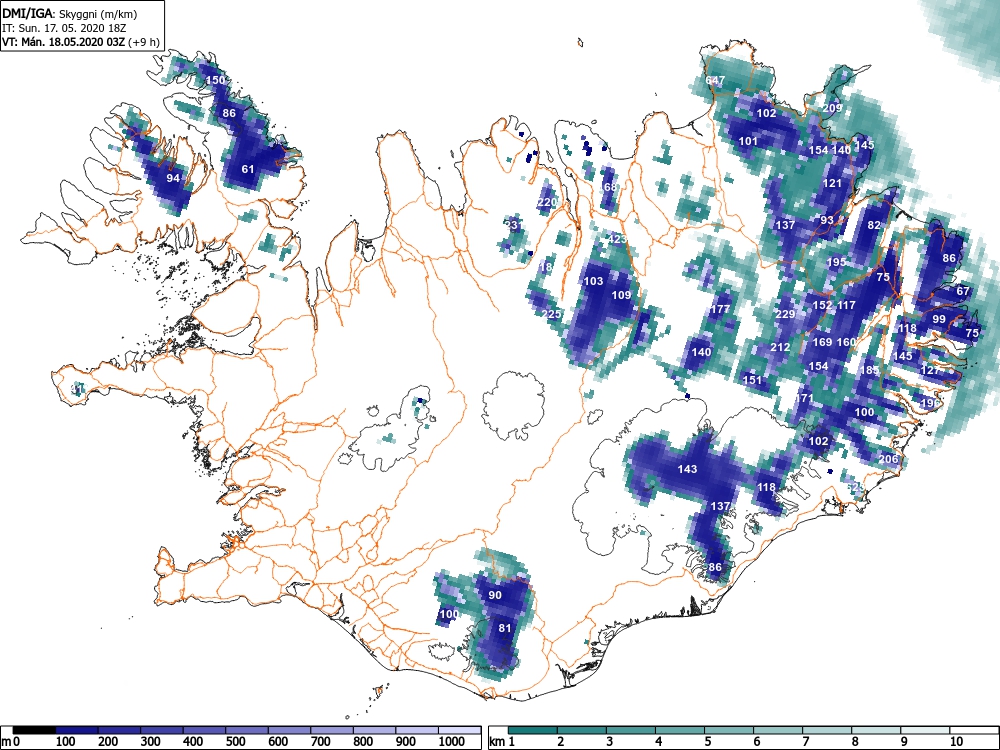The width and height of the screenshot is (1000, 750).
Task: Click the map value 101
Action: [x=748, y=141]
